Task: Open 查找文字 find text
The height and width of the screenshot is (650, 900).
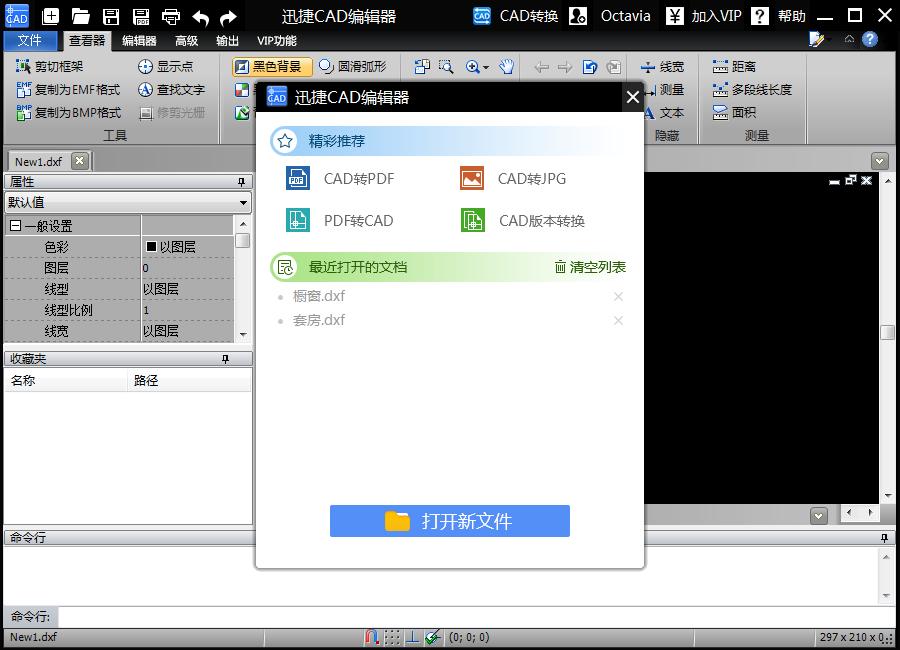Action: pyautogui.click(x=171, y=90)
